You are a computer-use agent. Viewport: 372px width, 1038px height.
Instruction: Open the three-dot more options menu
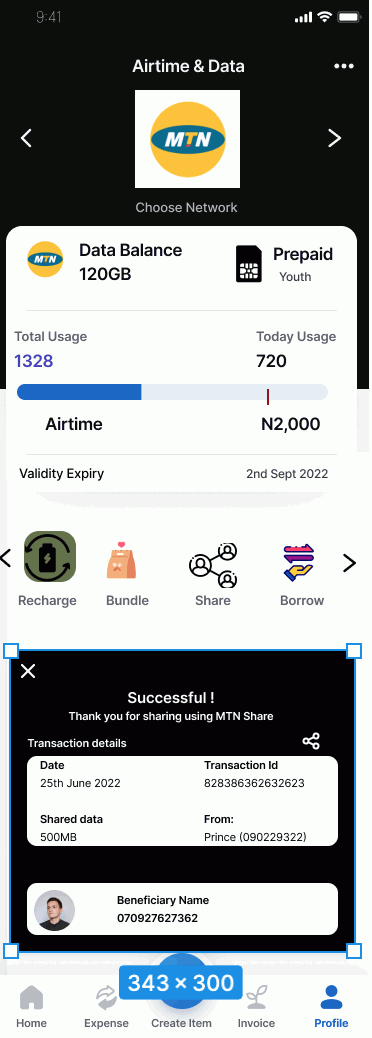(x=344, y=66)
